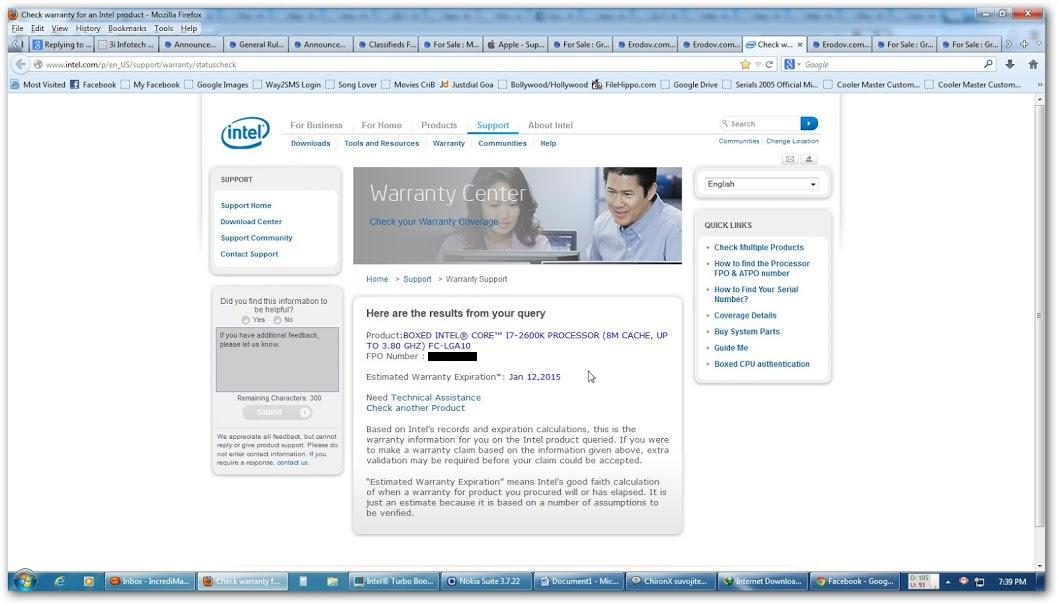Screen dimensions: 1058x604
Task: Open Coverage Details quick link
Action: [745, 315]
